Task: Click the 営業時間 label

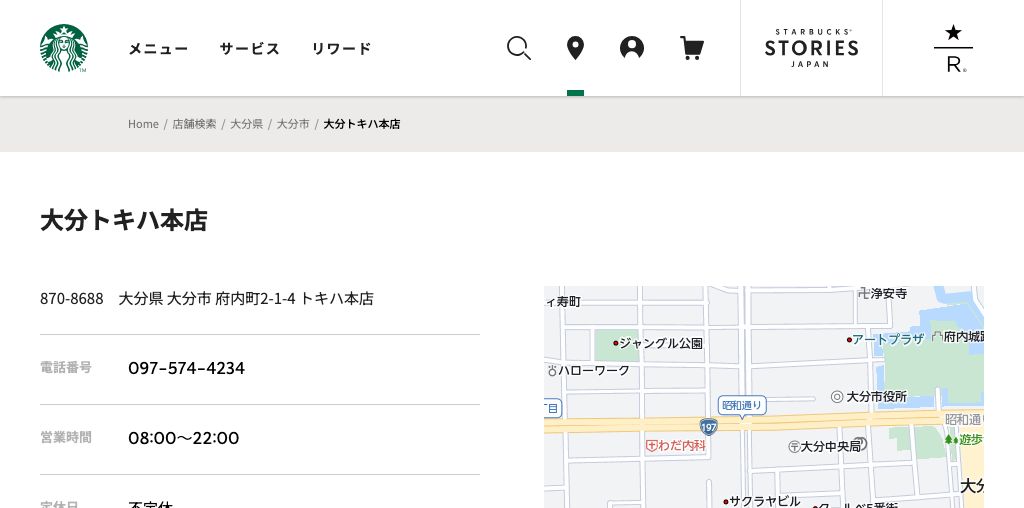Action: click(x=66, y=437)
